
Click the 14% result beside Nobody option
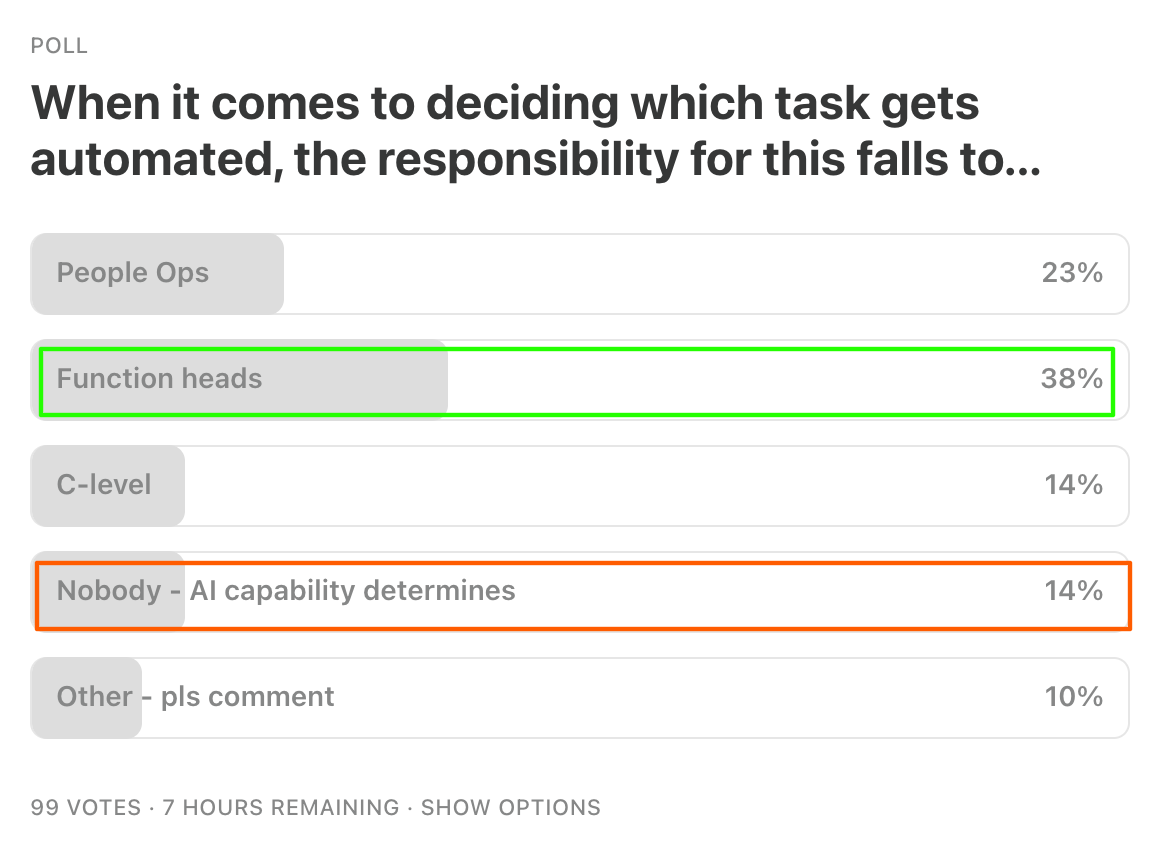coord(1073,591)
